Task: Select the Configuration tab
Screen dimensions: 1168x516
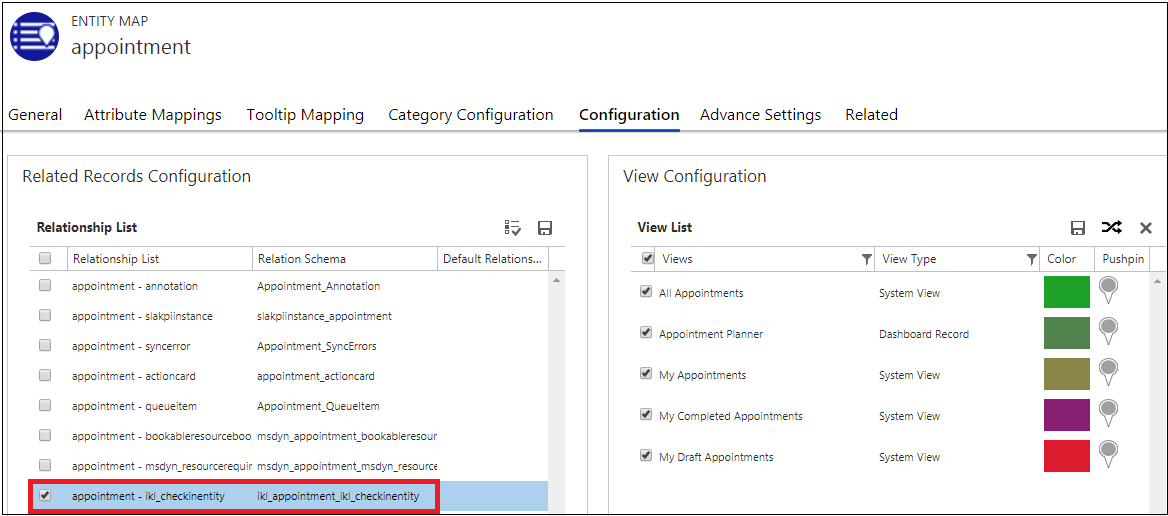Action: (629, 115)
